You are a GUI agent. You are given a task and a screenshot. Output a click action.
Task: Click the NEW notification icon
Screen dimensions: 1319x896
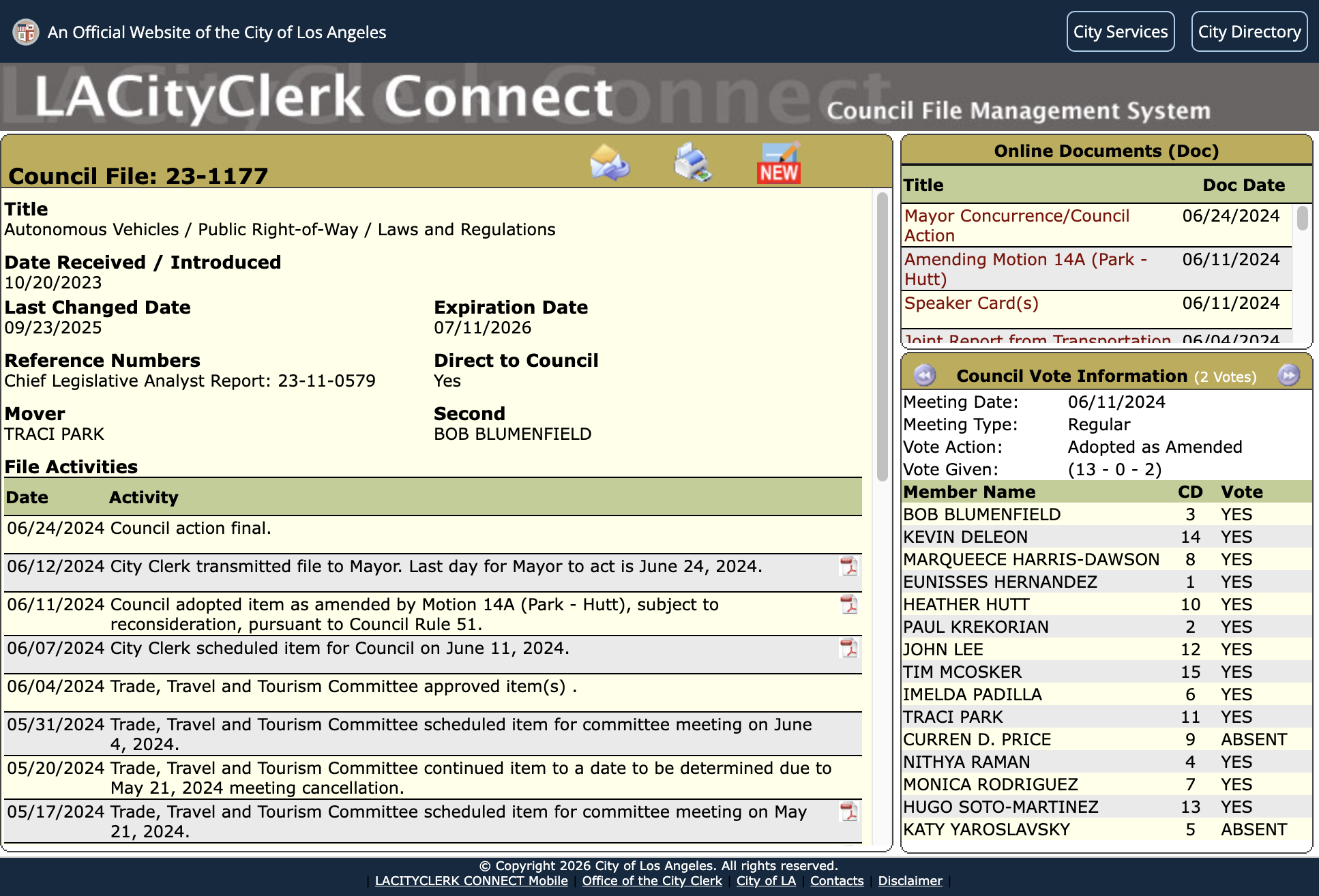[x=778, y=163]
